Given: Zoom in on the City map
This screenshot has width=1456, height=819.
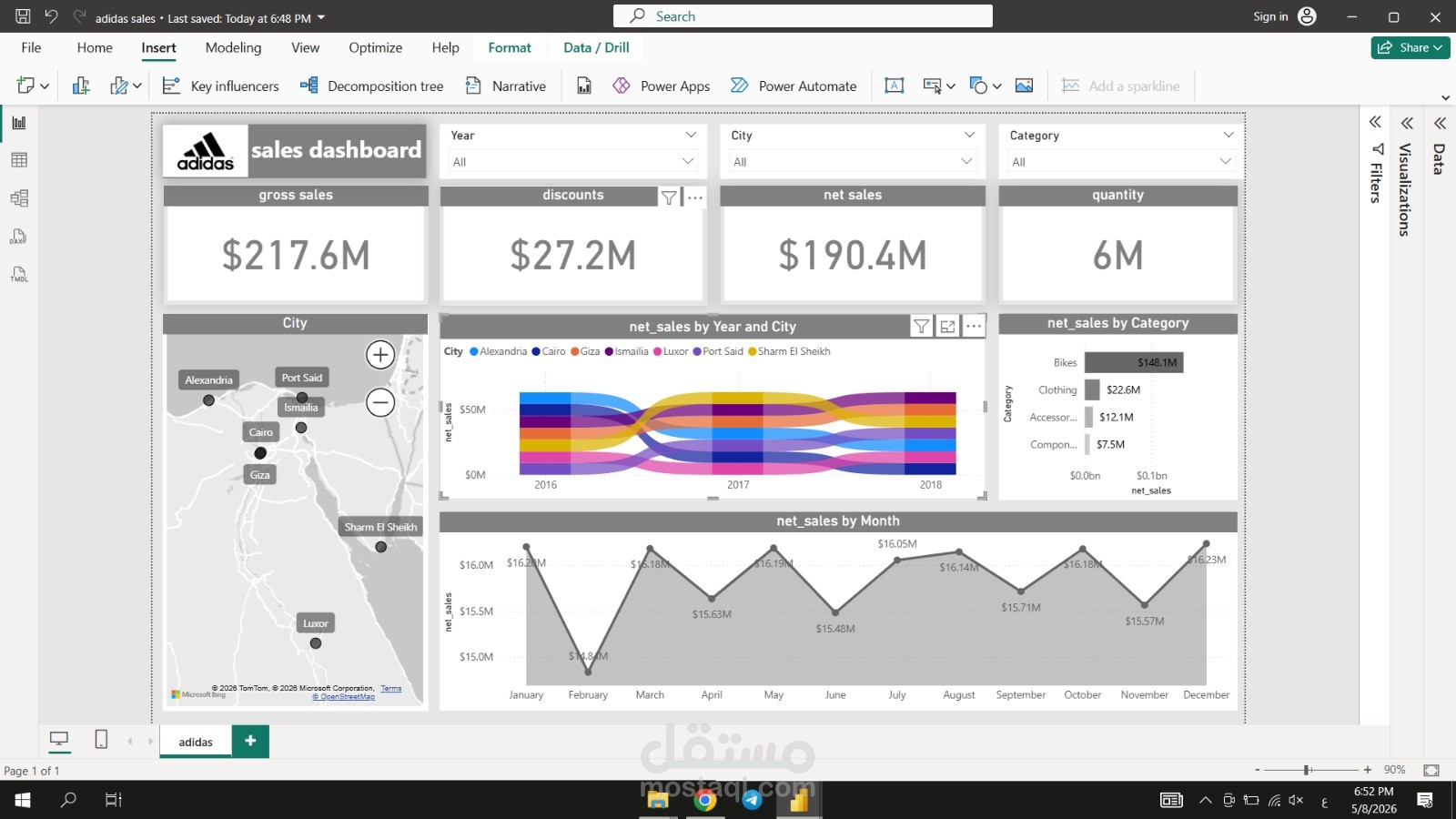Looking at the screenshot, I should pos(380,355).
